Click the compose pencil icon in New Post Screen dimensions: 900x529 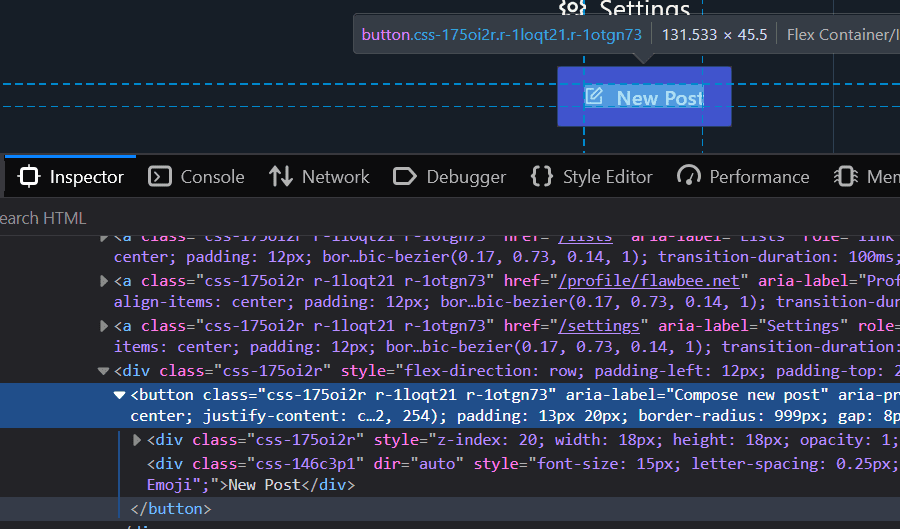pyautogui.click(x=594, y=97)
